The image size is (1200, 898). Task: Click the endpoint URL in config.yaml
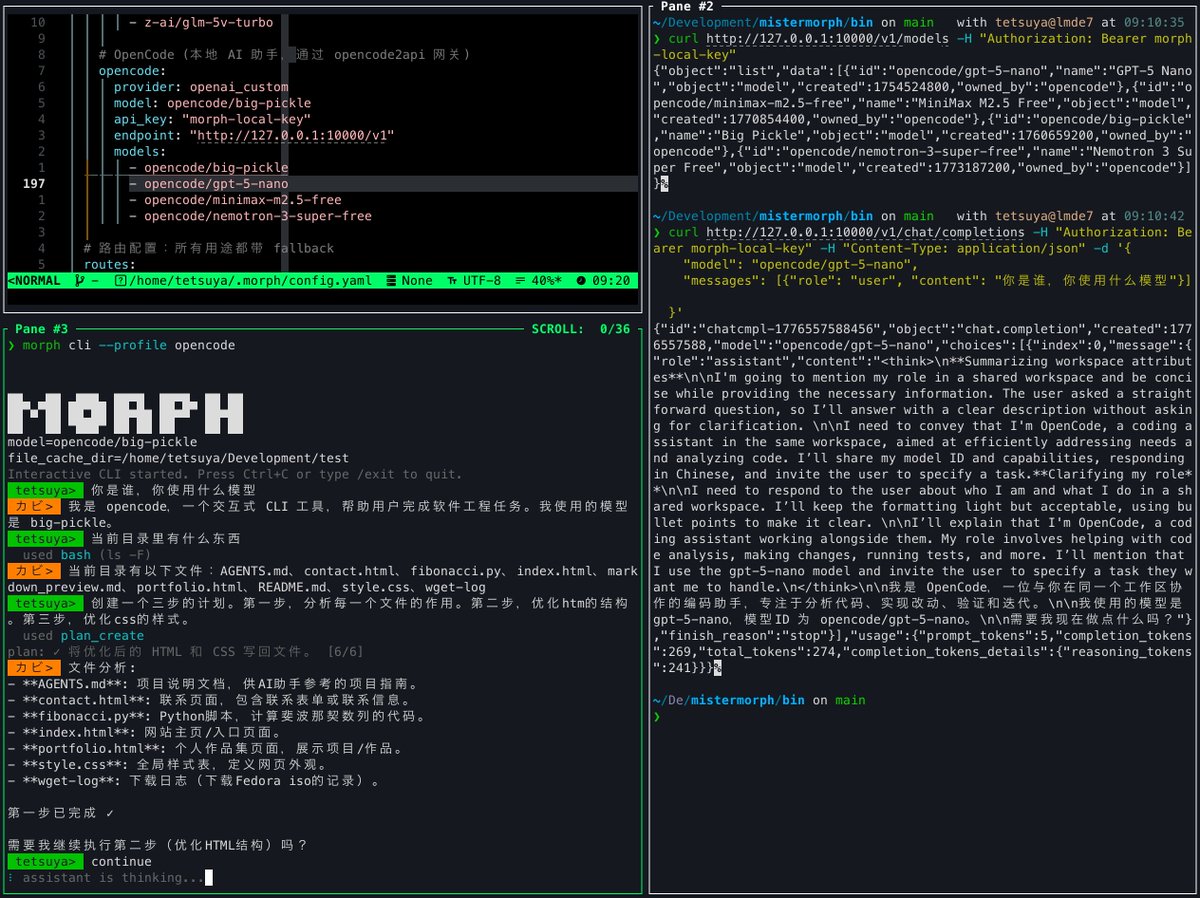point(292,135)
